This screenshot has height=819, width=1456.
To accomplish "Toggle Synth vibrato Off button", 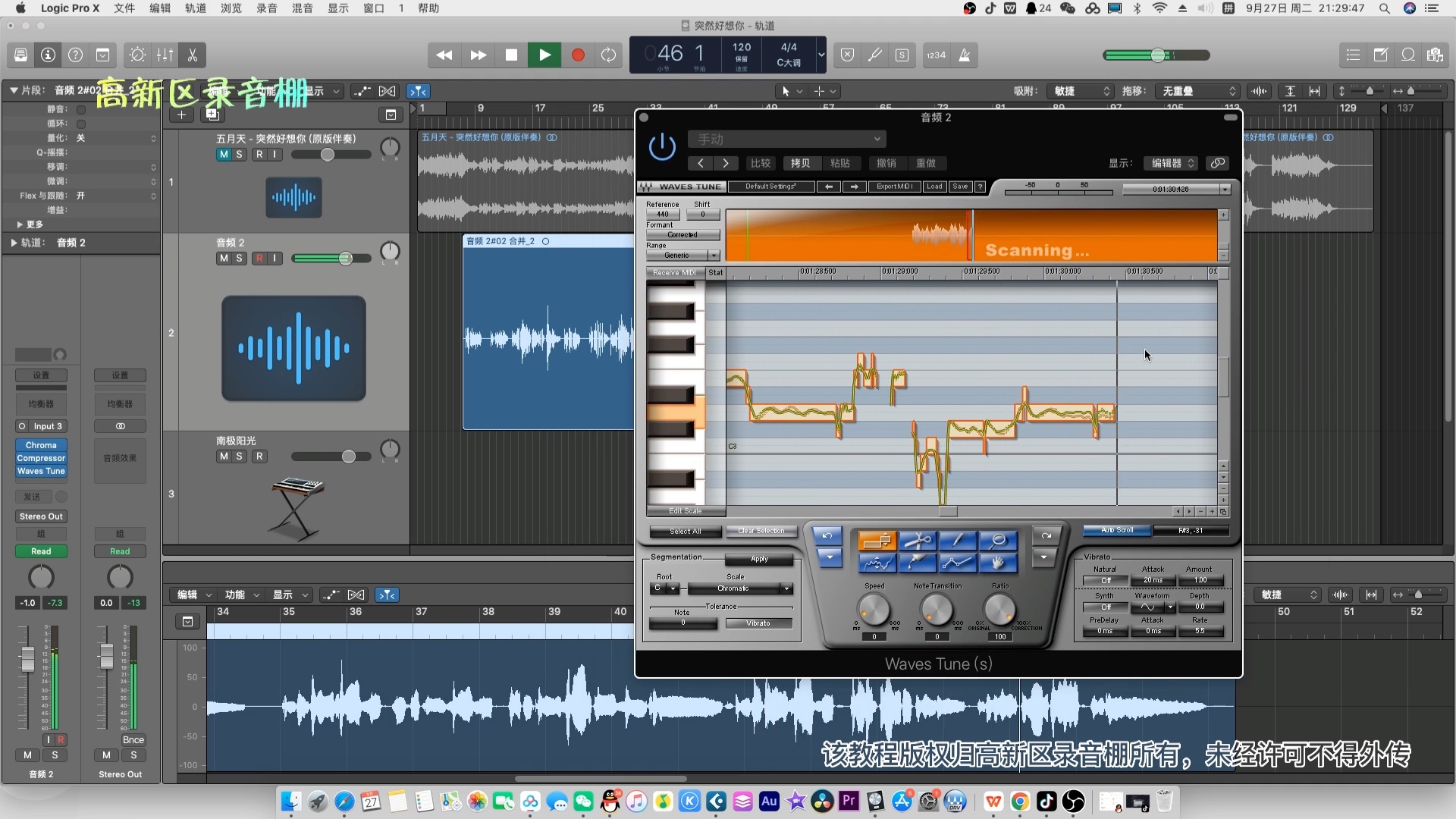I will [1106, 607].
